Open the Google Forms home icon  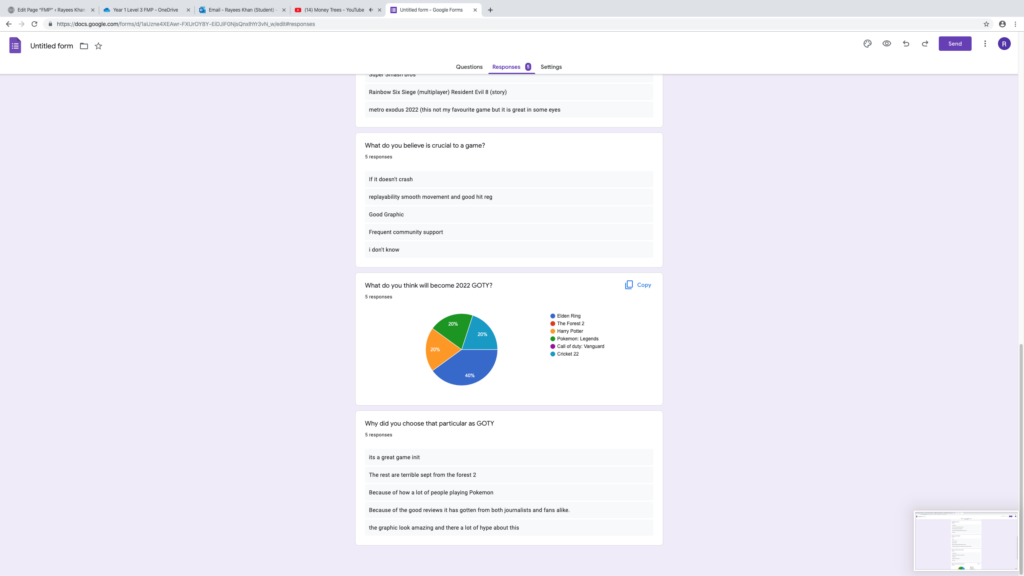coord(15,46)
